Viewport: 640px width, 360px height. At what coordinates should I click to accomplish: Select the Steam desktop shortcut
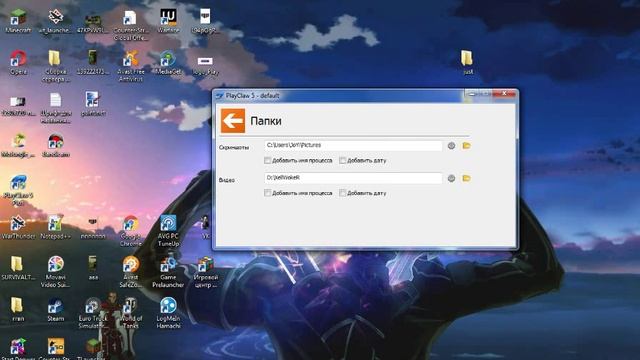click(56, 310)
